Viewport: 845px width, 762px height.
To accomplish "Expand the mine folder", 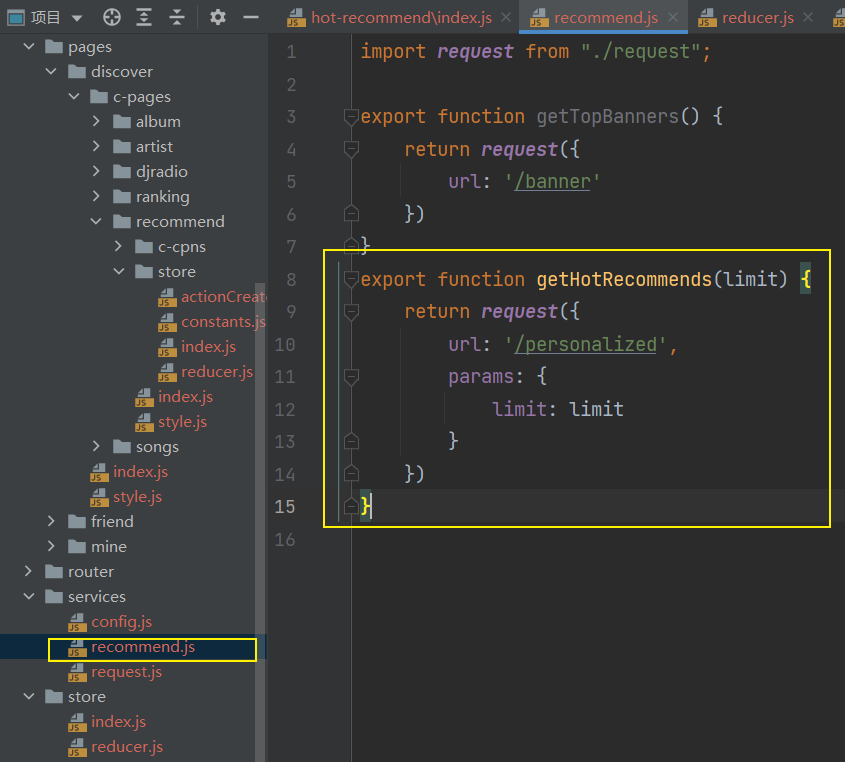I will 51,546.
